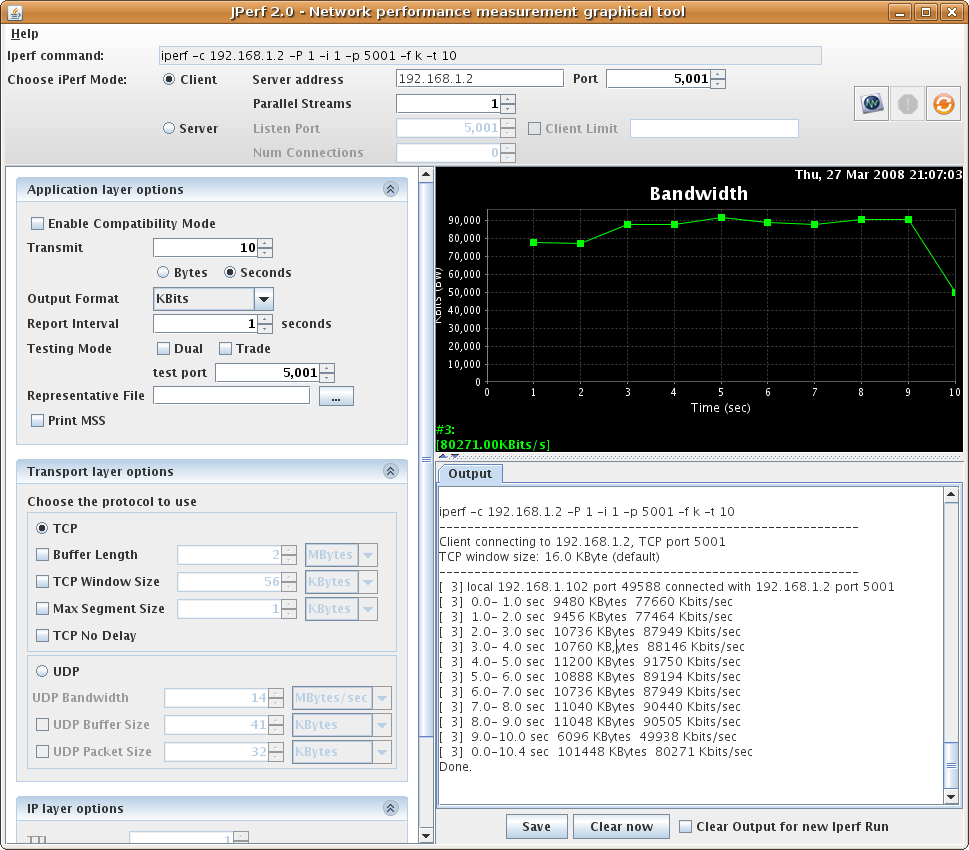Image resolution: width=969 pixels, height=850 pixels.
Task: Increase the Report Interval spinner
Action: [264, 320]
